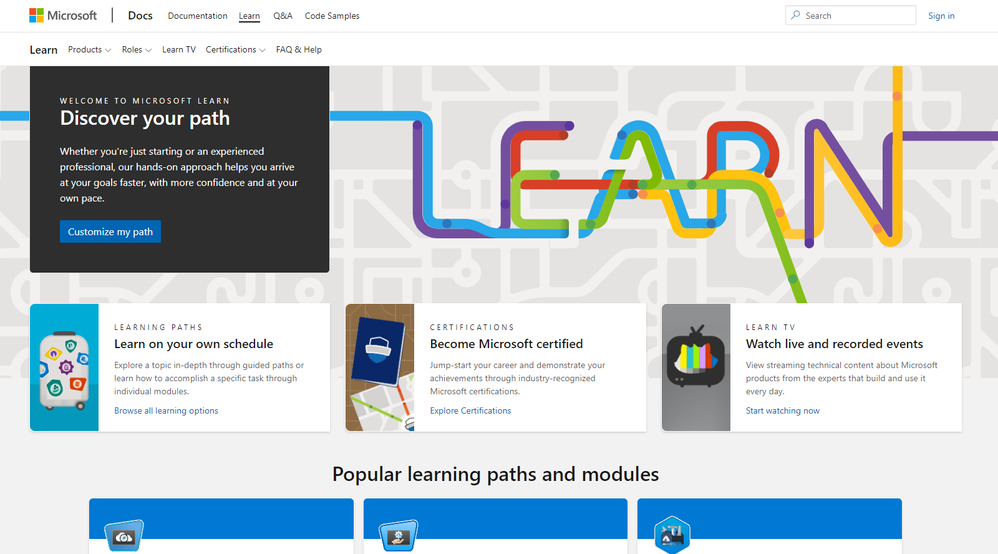Click the Customize my path button
Viewport: 998px width, 554px height.
(x=110, y=232)
